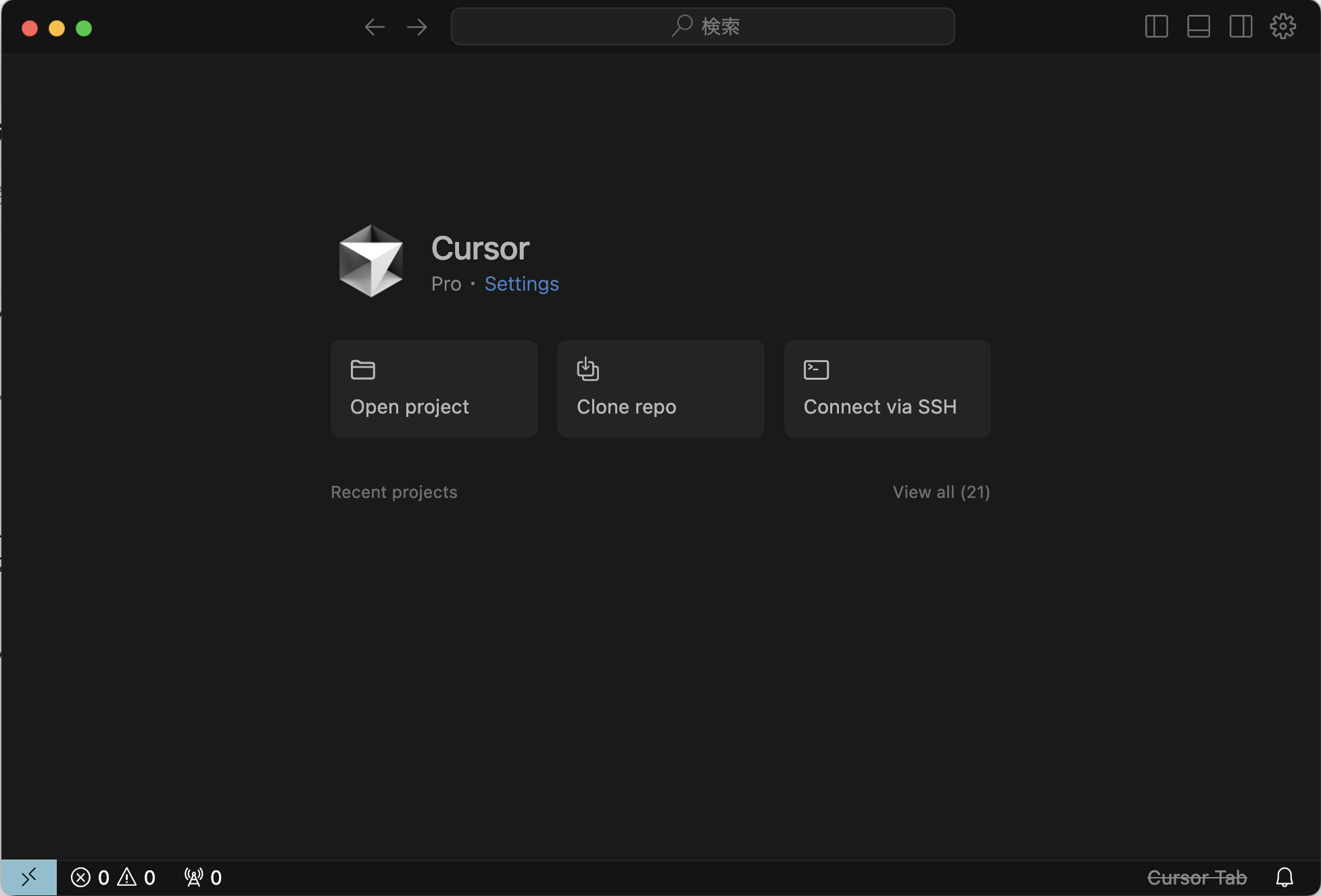Open a project with Open project
The image size is (1321, 896).
[x=433, y=389]
